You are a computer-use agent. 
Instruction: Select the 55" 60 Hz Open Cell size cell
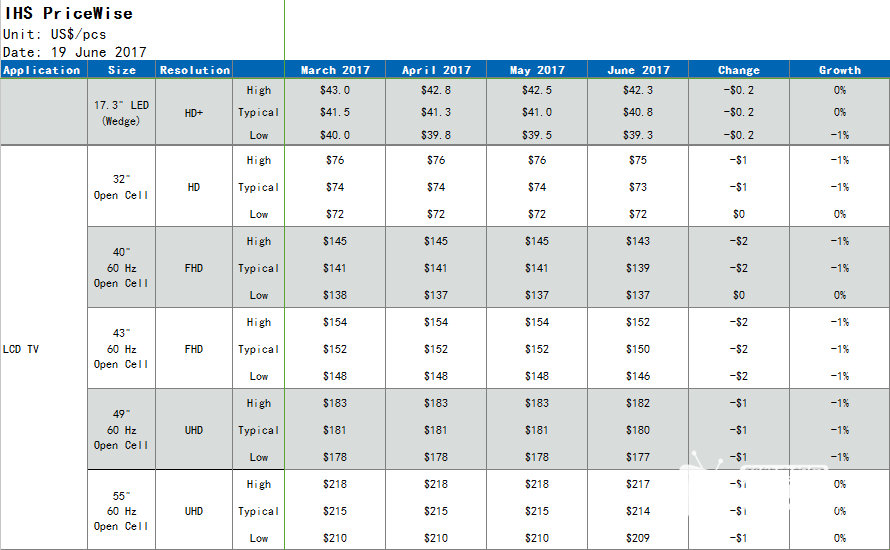click(x=121, y=511)
